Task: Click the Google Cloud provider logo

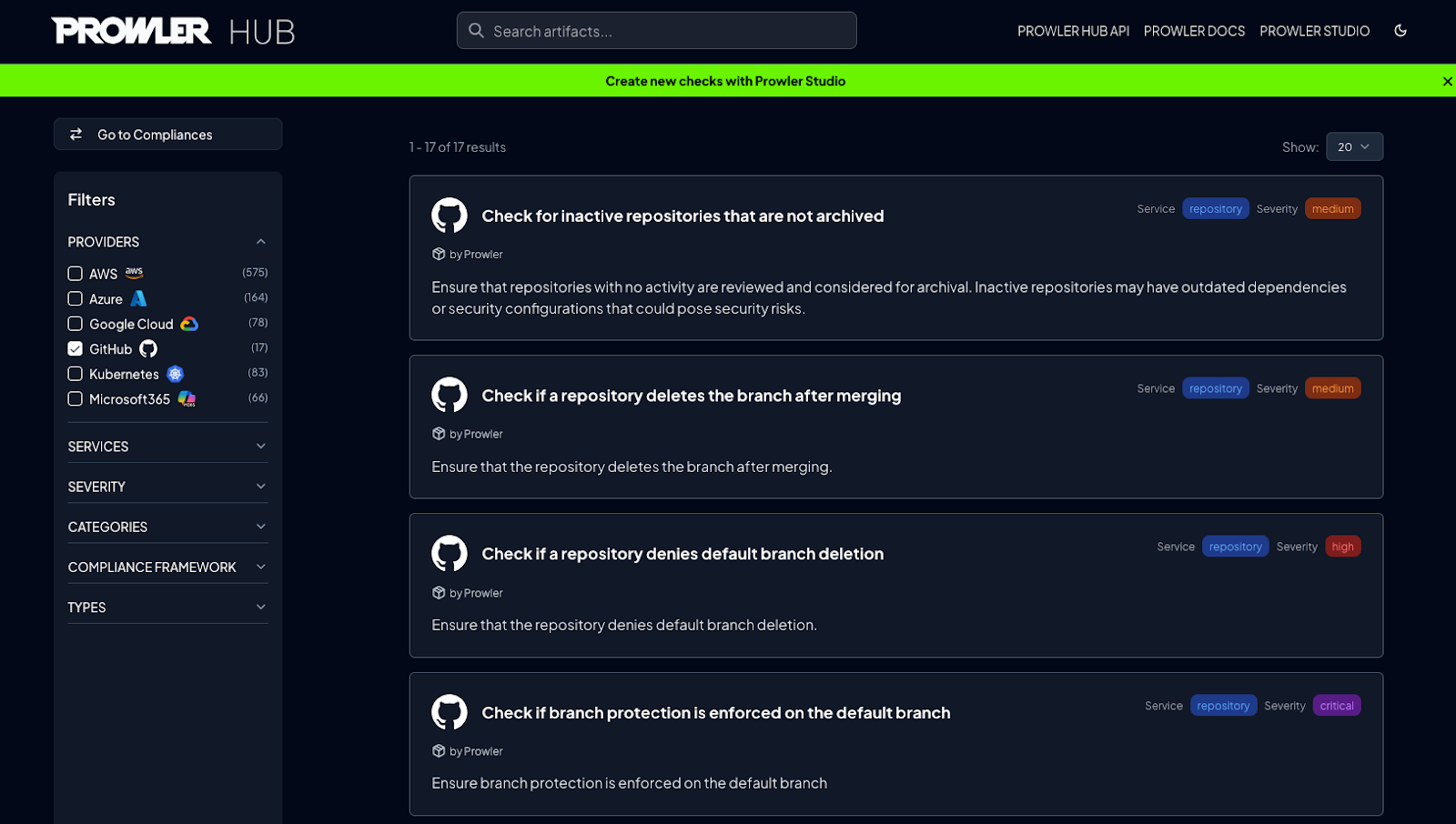Action: tap(189, 324)
